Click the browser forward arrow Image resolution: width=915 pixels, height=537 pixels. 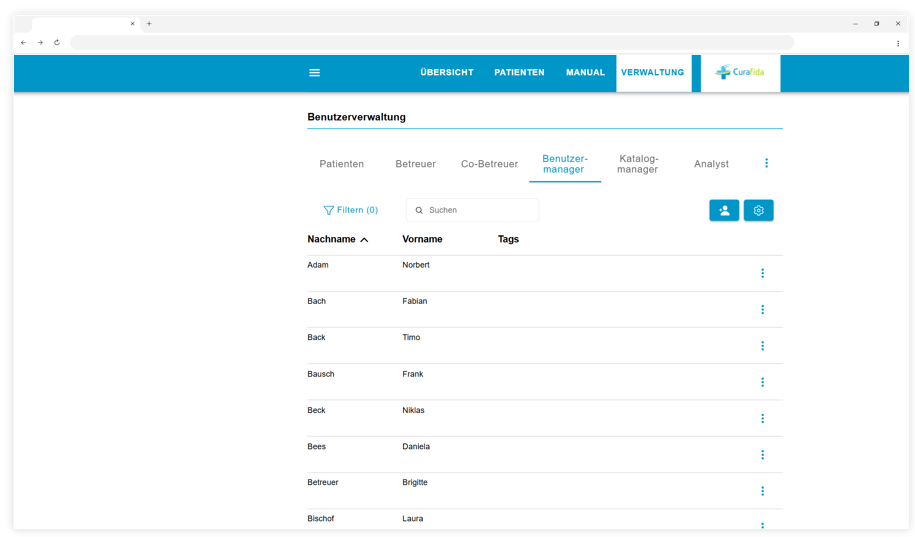pos(40,43)
